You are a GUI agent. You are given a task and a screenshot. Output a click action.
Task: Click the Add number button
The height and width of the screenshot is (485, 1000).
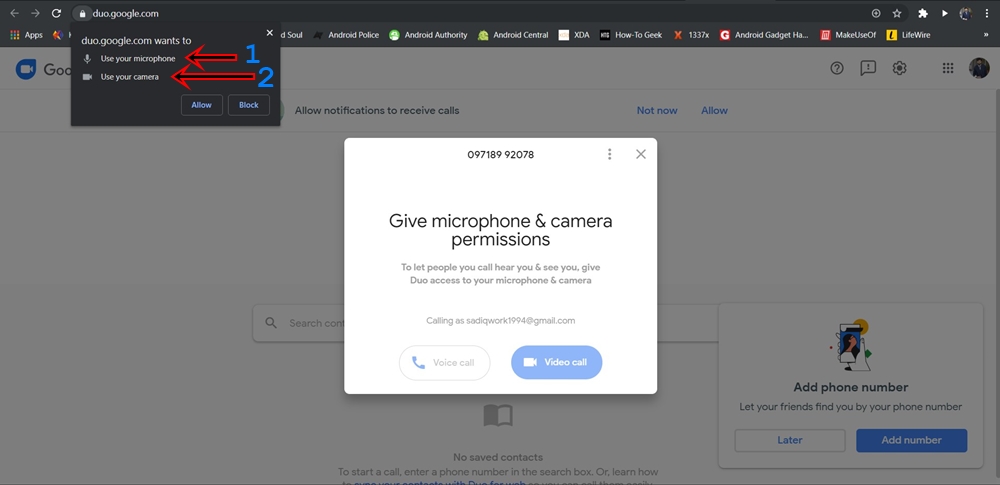point(911,440)
